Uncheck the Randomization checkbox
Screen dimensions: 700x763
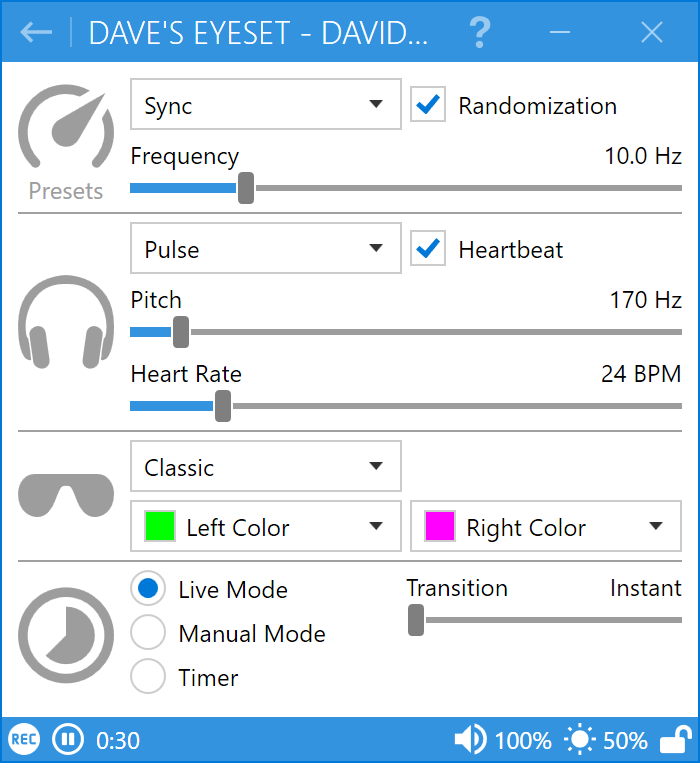point(428,105)
